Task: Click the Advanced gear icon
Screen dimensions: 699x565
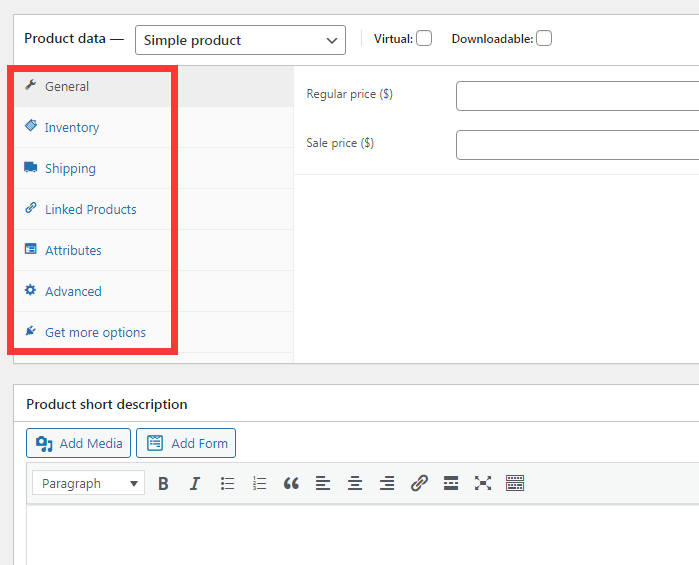Action: tap(30, 290)
